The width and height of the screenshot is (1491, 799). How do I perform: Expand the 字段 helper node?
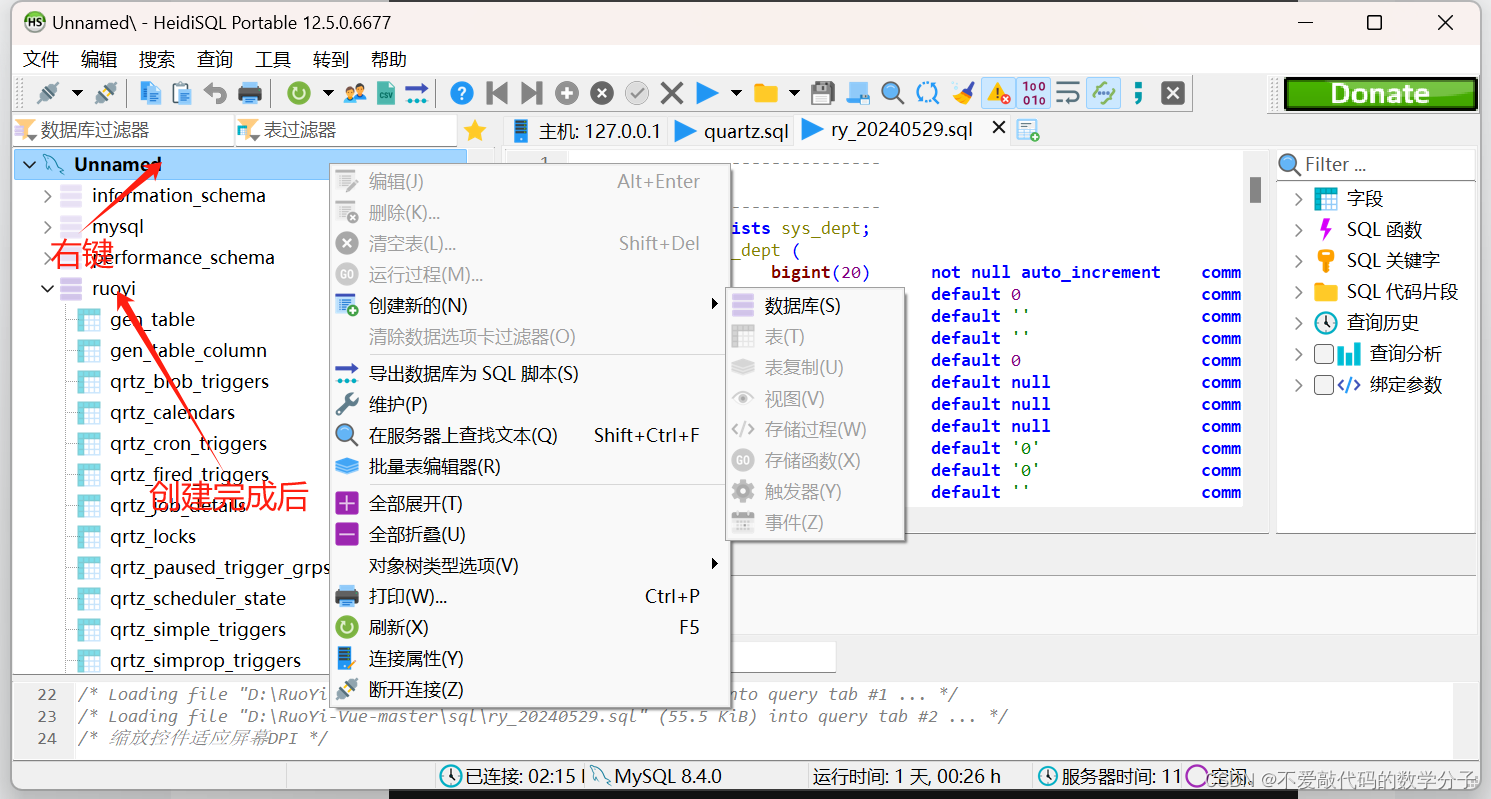click(x=1298, y=199)
